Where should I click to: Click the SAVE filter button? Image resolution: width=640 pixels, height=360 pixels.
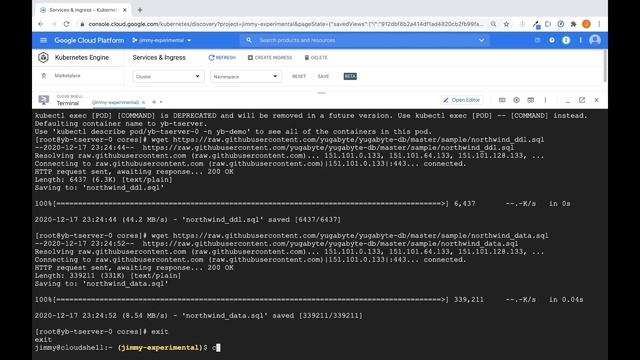323,76
